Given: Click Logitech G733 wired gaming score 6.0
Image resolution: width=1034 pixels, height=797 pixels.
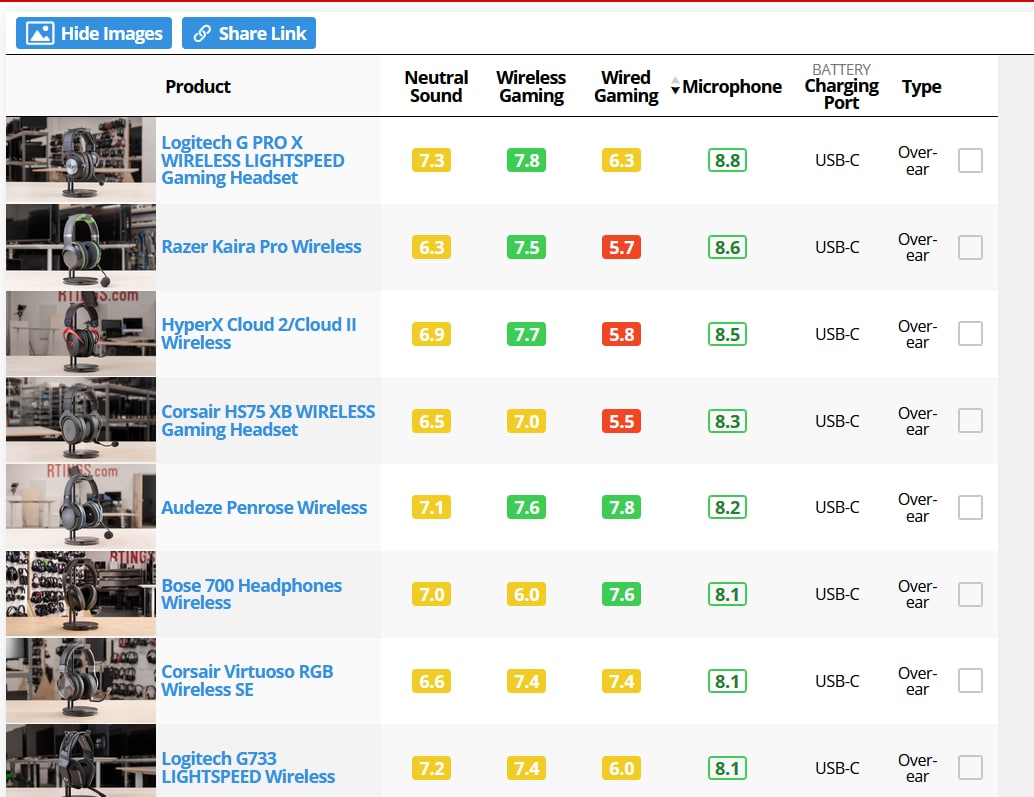Looking at the screenshot, I should coord(621,768).
